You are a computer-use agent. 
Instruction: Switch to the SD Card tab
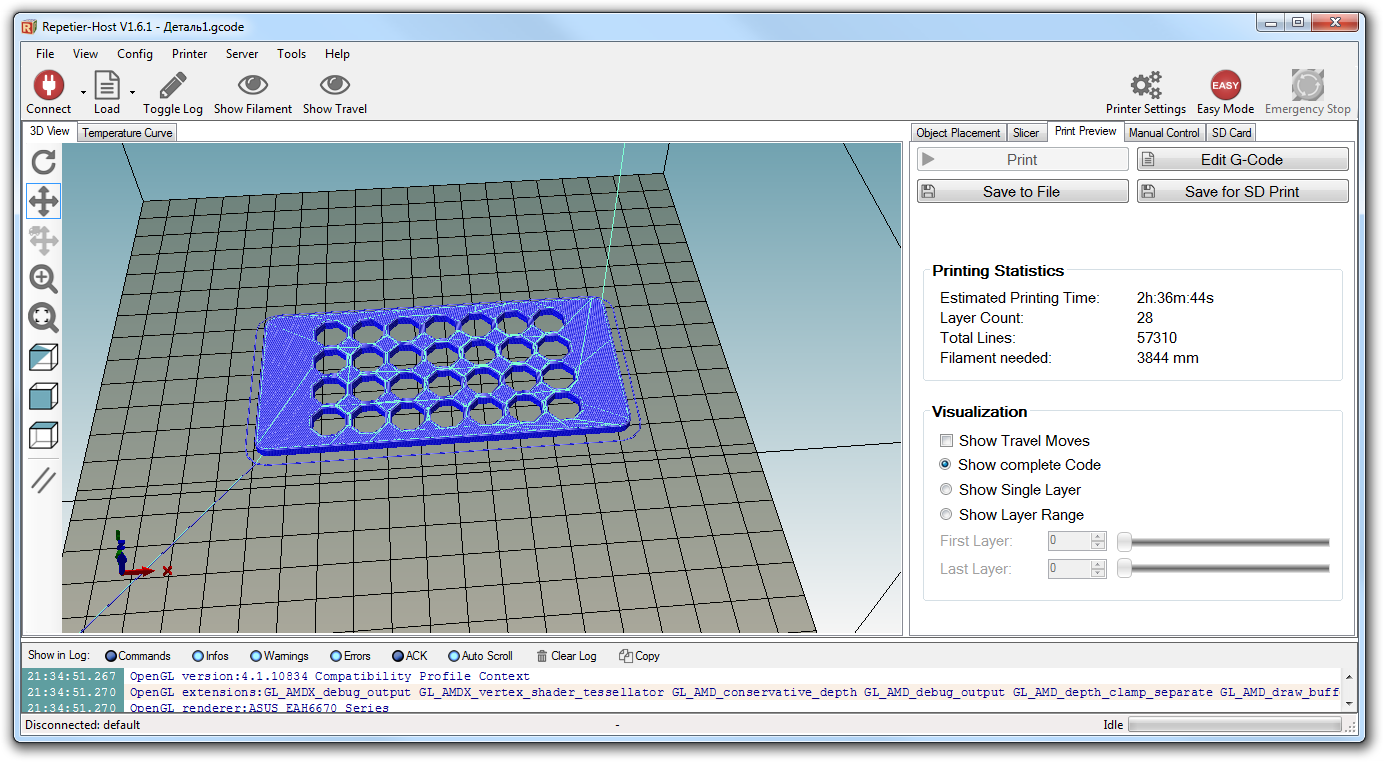coord(1231,133)
